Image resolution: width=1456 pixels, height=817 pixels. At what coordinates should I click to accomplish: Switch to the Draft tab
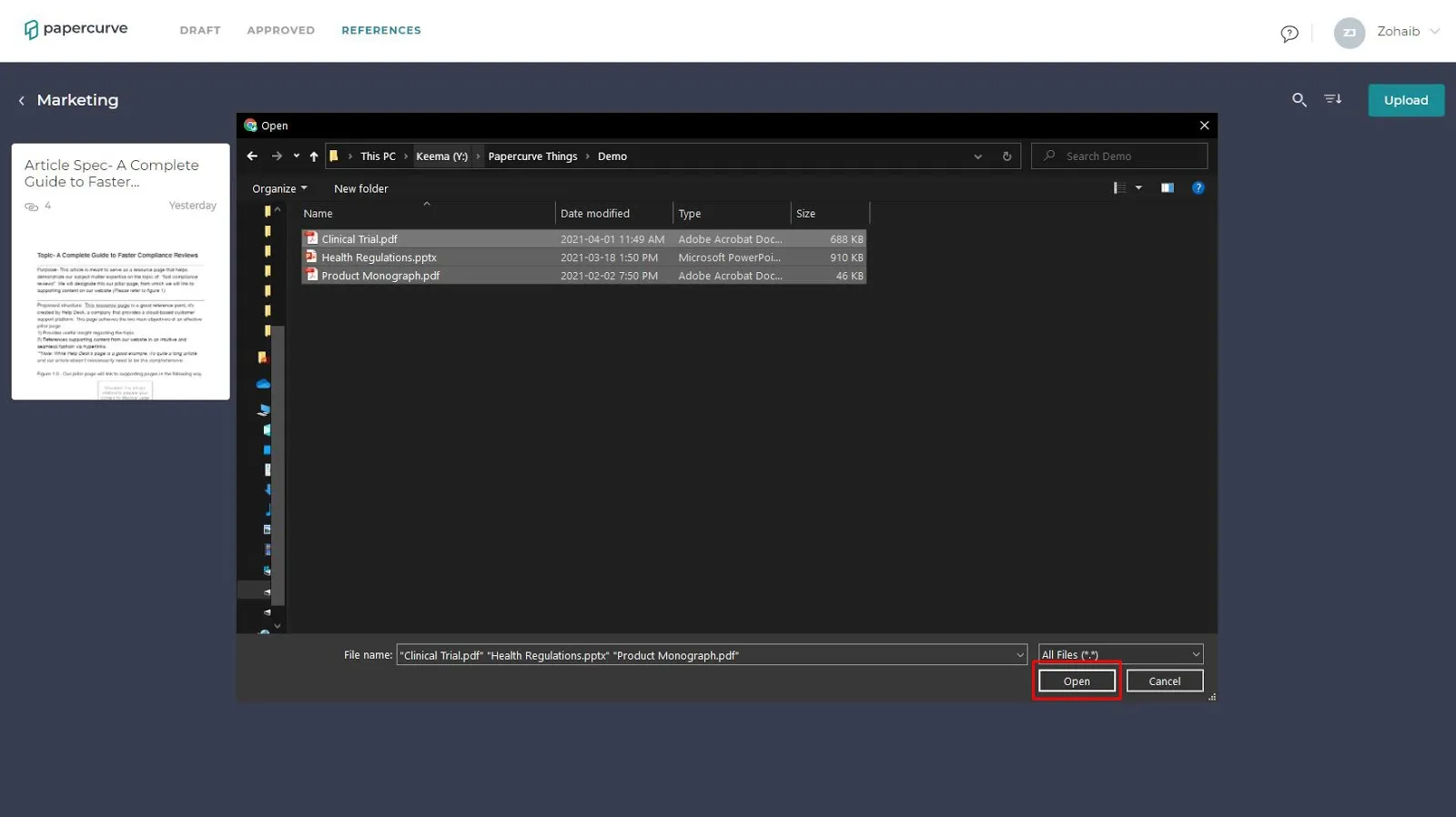200,30
